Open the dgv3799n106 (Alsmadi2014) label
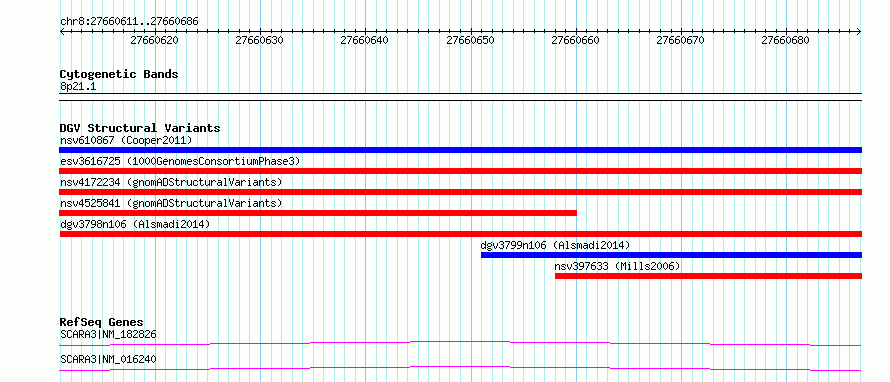 coord(555,245)
